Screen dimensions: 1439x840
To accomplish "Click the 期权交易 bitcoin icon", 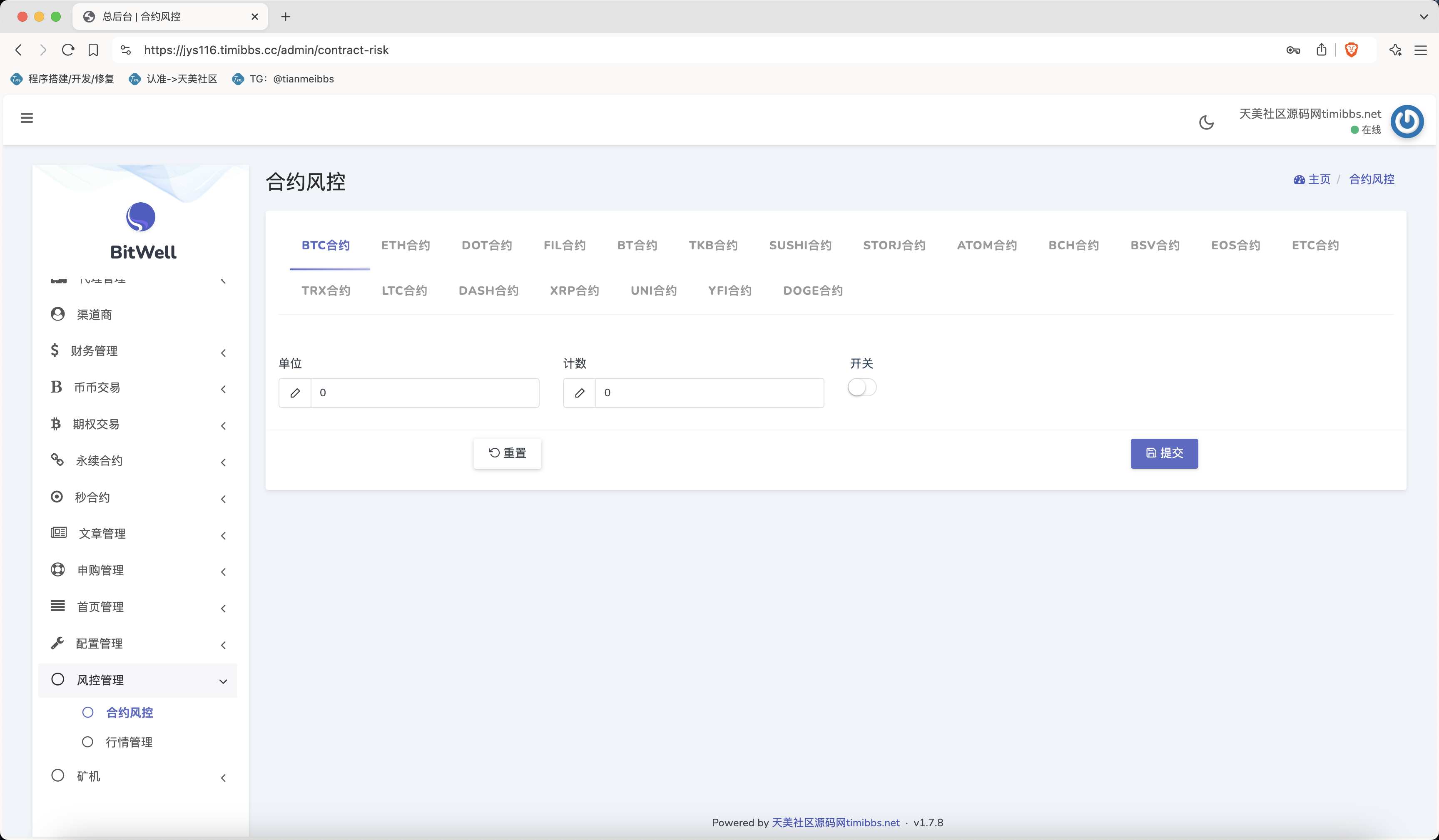I will coord(55,424).
